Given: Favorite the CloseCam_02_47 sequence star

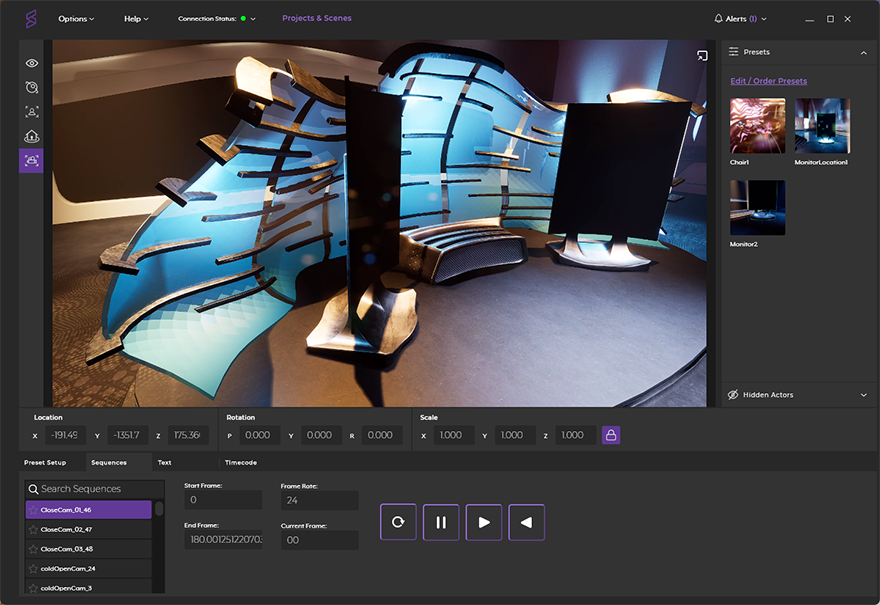Looking at the screenshot, I should click(33, 530).
